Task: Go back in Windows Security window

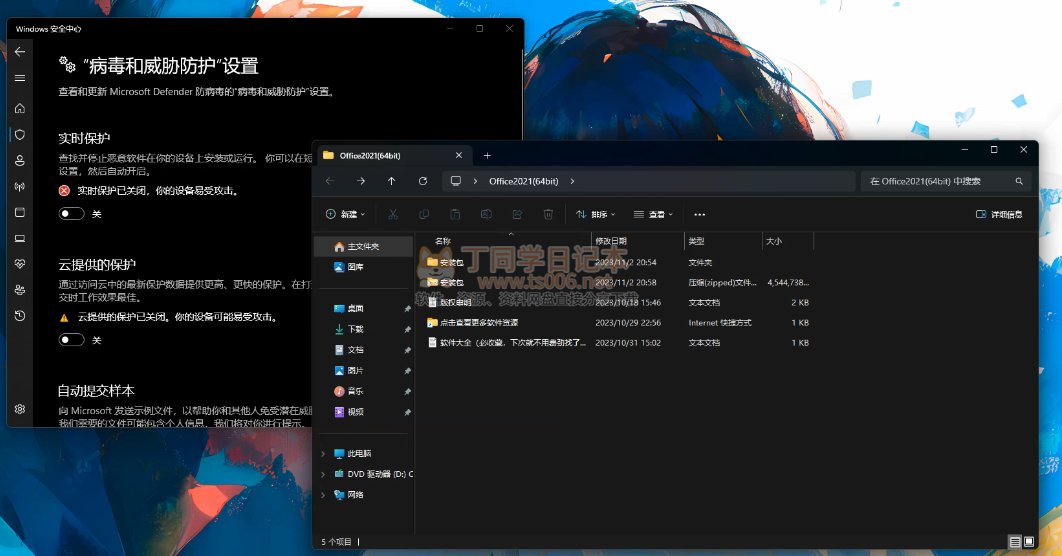Action: (20, 51)
